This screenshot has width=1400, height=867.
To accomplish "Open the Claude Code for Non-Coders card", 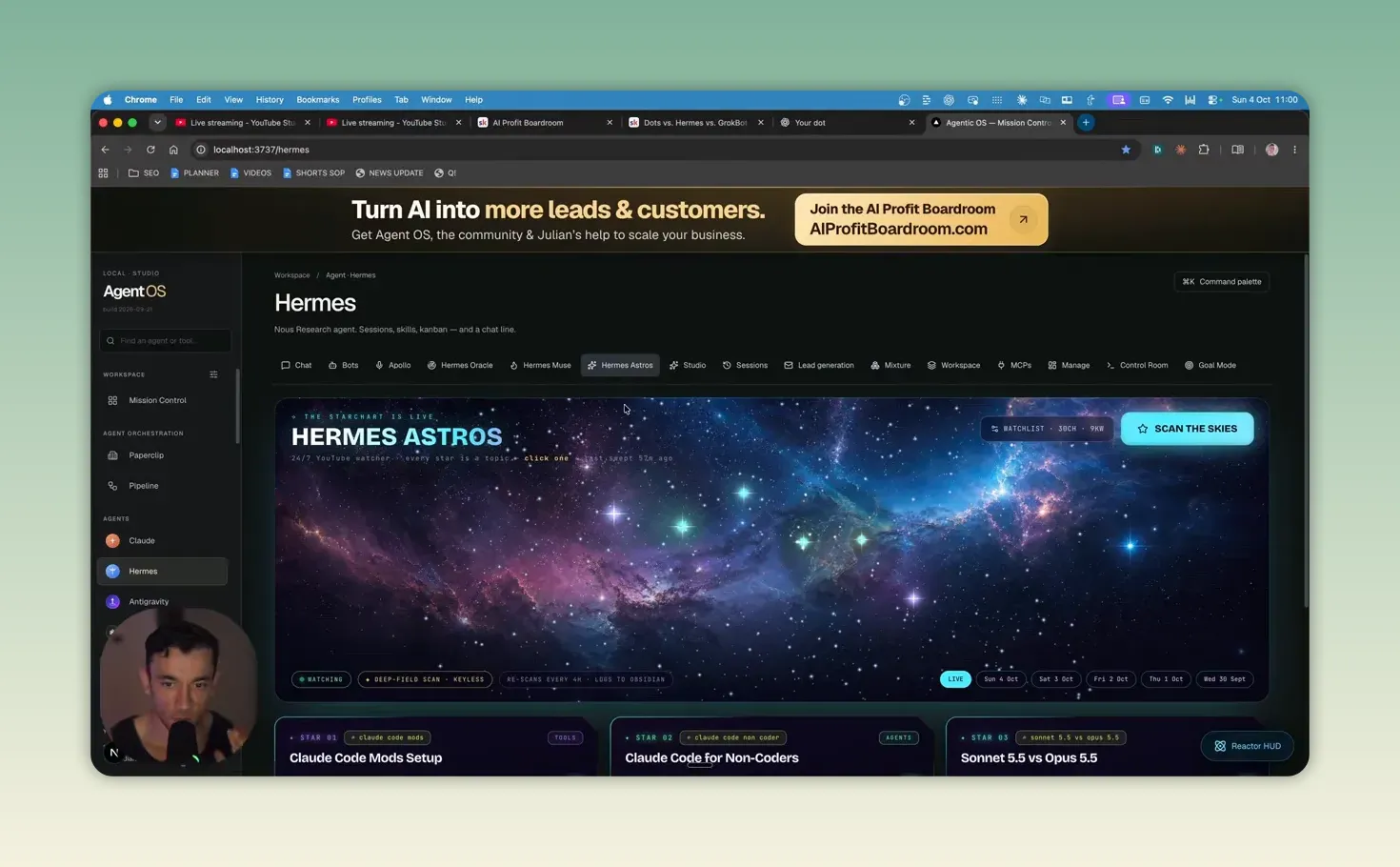I will 771,748.
